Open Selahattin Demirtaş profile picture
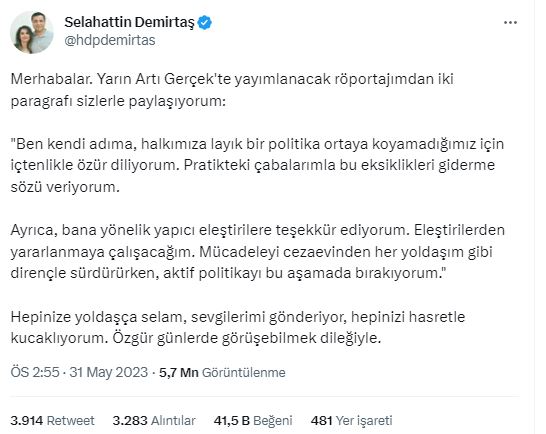The width and height of the screenshot is (546, 434). 32,32
